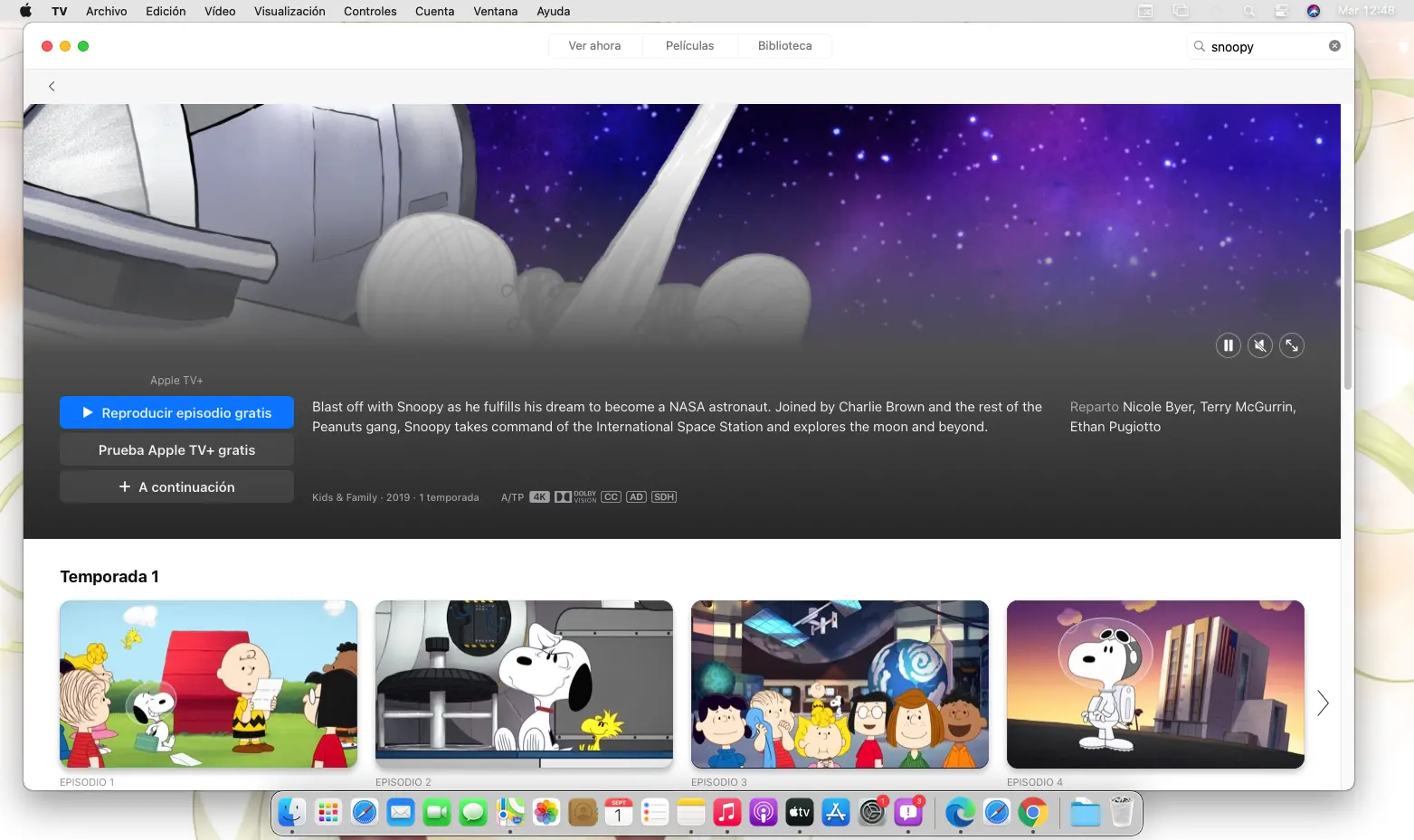The width and height of the screenshot is (1414, 840).
Task: Click Prueba Apple TV+ gratis button
Action: pos(176,449)
